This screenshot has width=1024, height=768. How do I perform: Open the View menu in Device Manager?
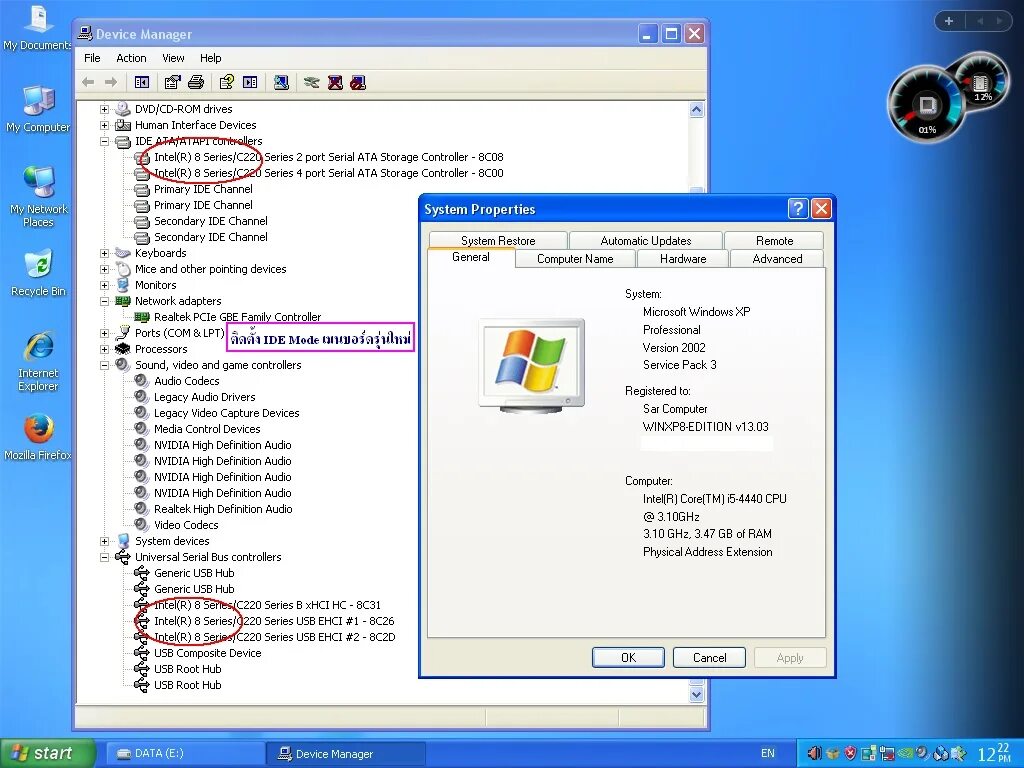coord(173,58)
